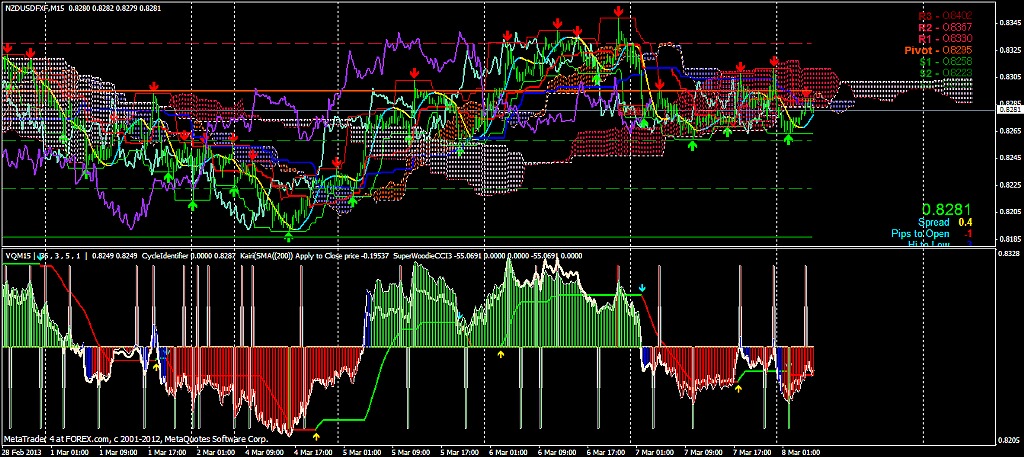Image resolution: width=1024 pixels, height=457 pixels.
Task: Click yellow up arrow at the indicator's lowest trough
Action: (x=317, y=436)
